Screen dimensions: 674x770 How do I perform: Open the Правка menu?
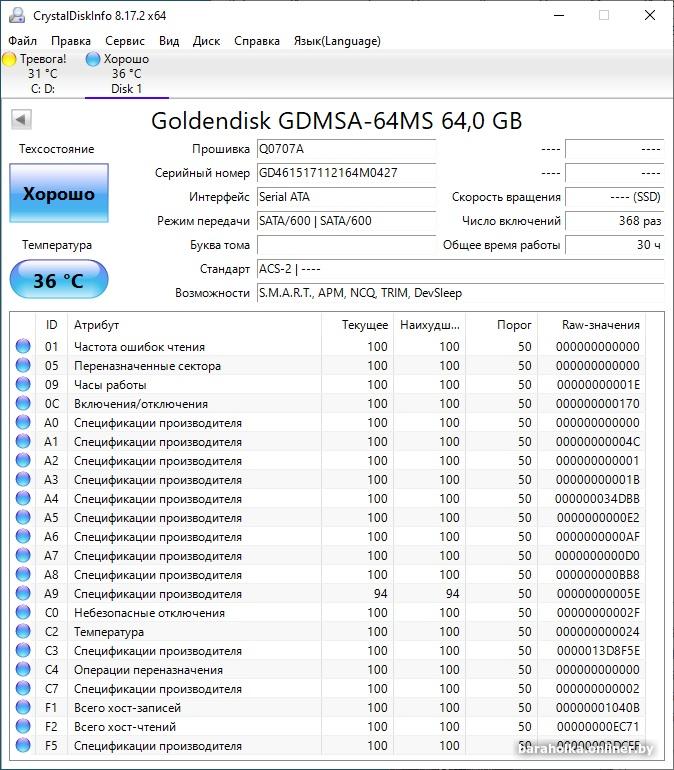(71, 41)
